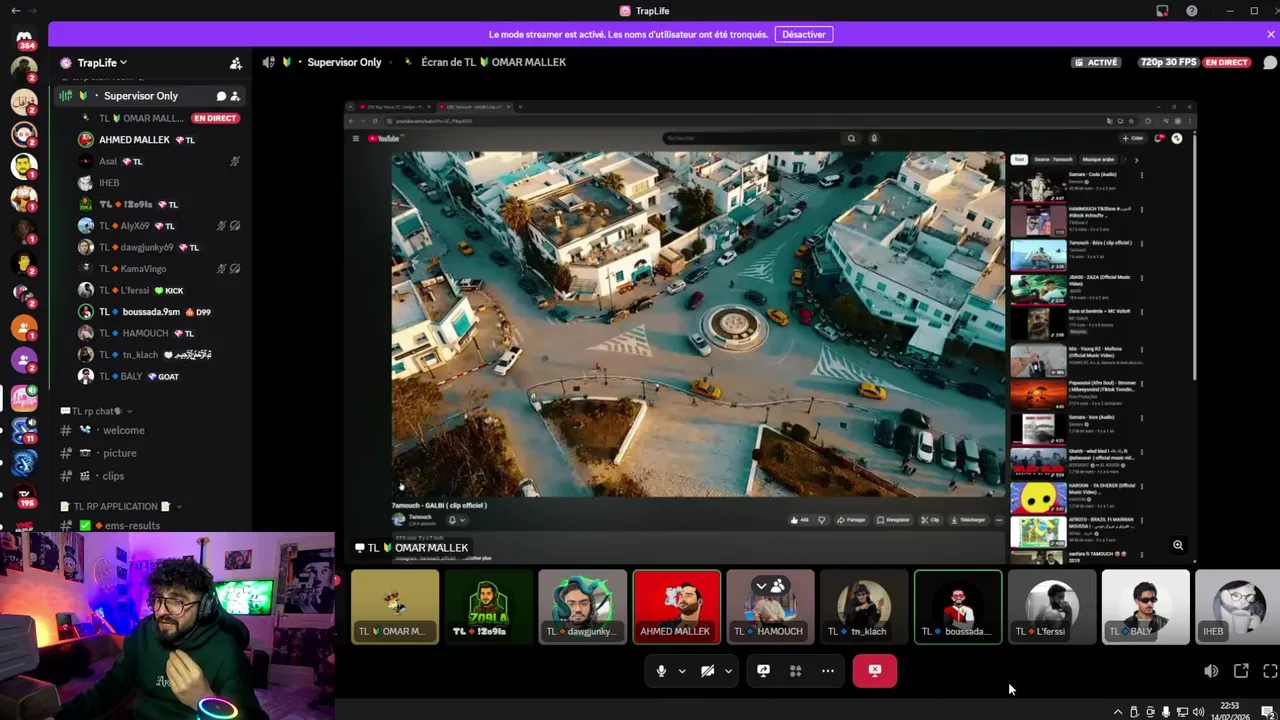Screen dimensions: 1280x720
Task: Collapse the TL RP APPLICATION category
Action: click(120, 506)
